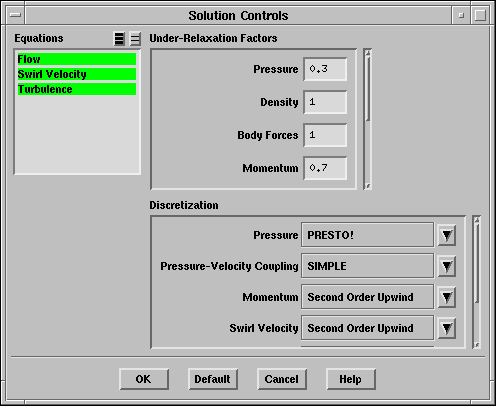Open Help for Solution Controls
The height and width of the screenshot is (406, 496).
pyautogui.click(x=351, y=379)
